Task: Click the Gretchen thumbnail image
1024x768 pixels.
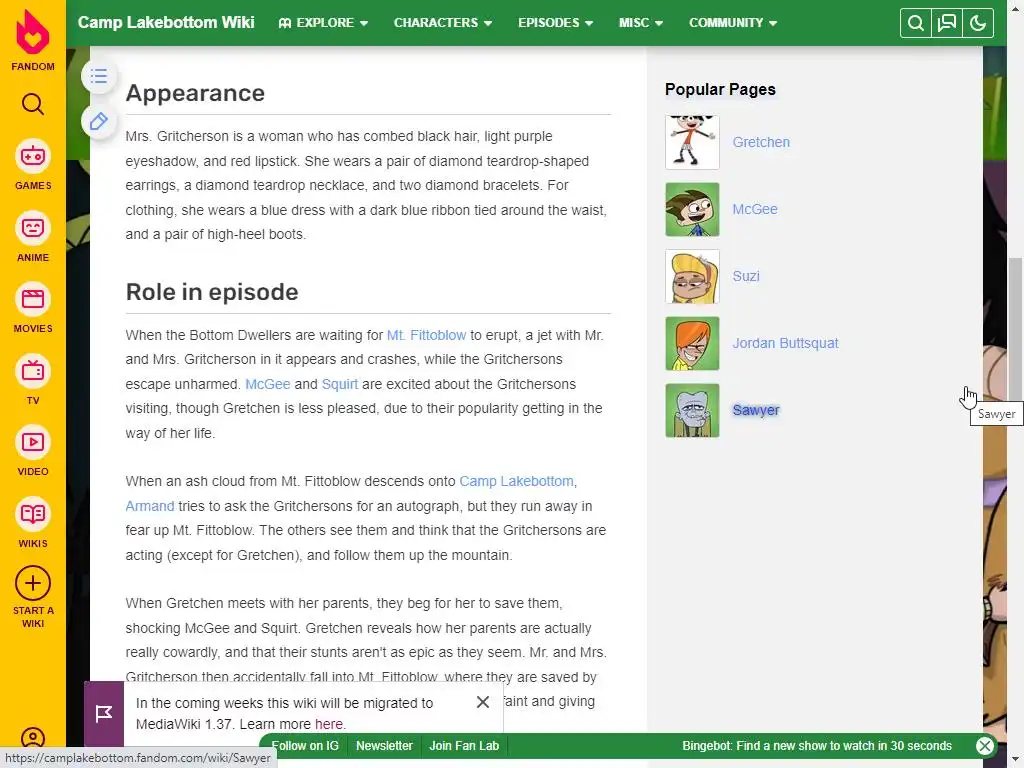Action: pyautogui.click(x=692, y=142)
